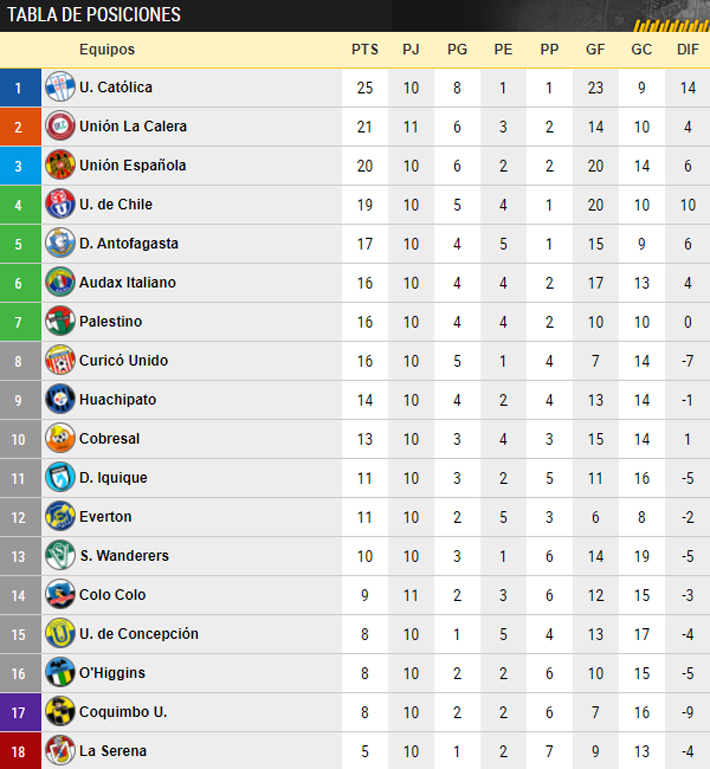710x769 pixels.
Task: Click the U. Católica team crest
Action: [x=60, y=88]
